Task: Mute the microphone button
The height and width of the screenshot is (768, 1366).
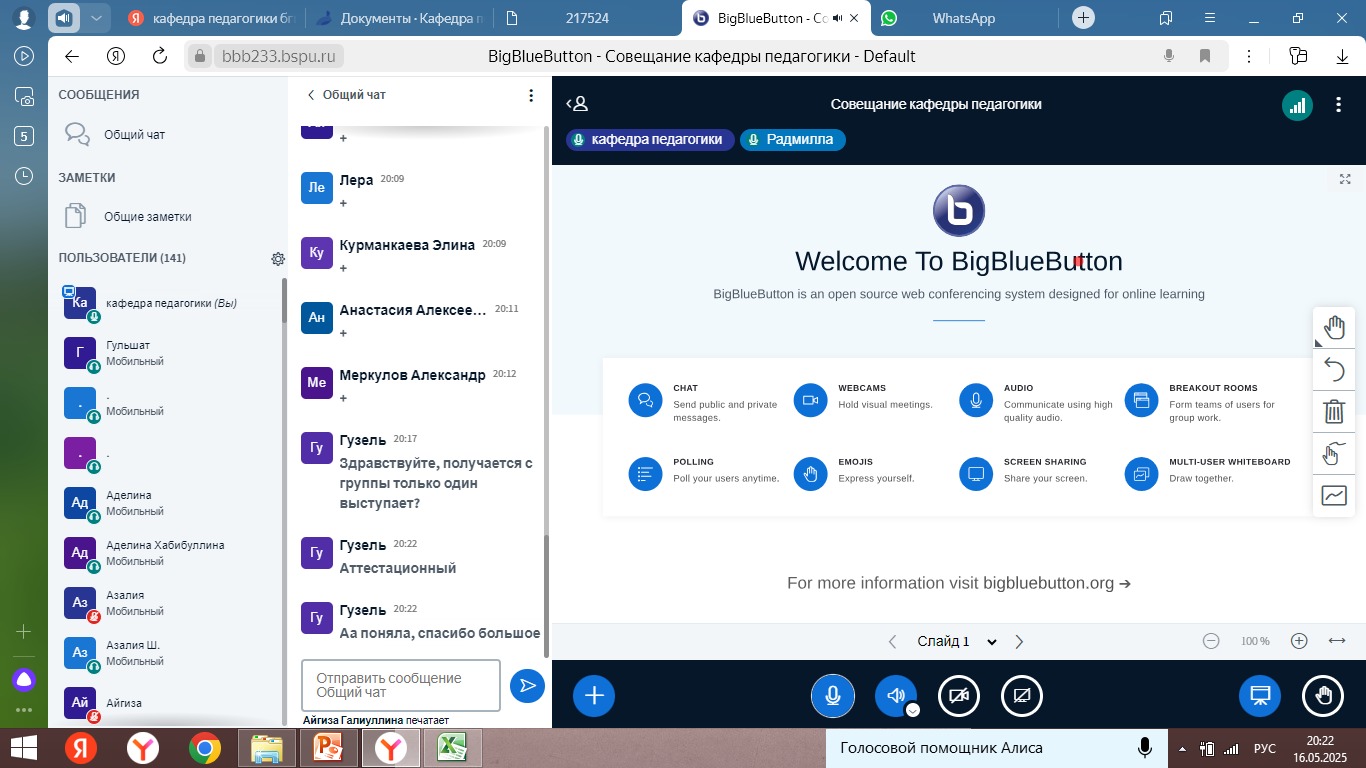Action: pos(832,696)
